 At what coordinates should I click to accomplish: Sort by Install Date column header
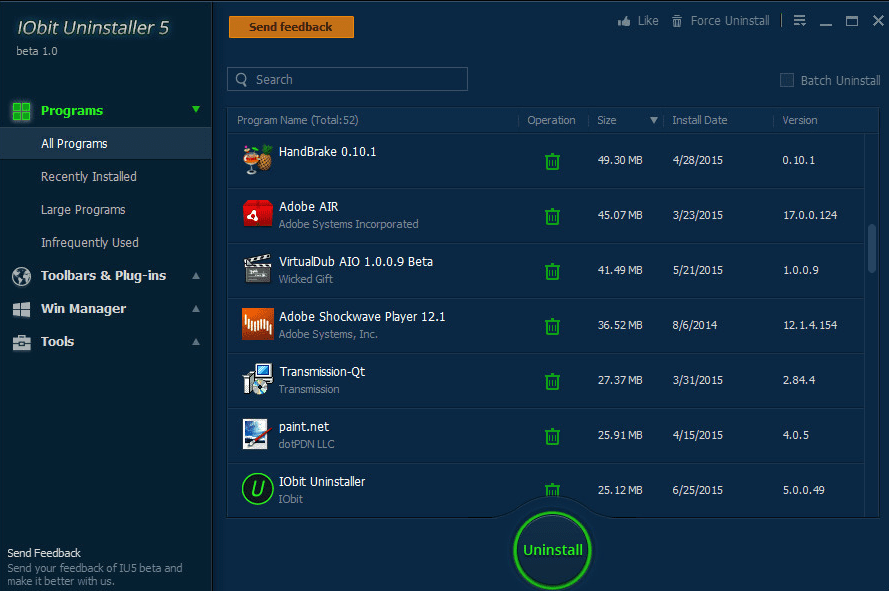(700, 120)
